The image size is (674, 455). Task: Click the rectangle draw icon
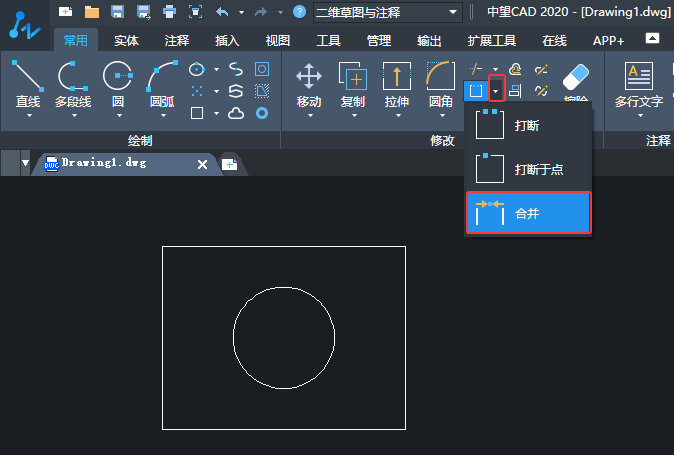click(x=197, y=113)
